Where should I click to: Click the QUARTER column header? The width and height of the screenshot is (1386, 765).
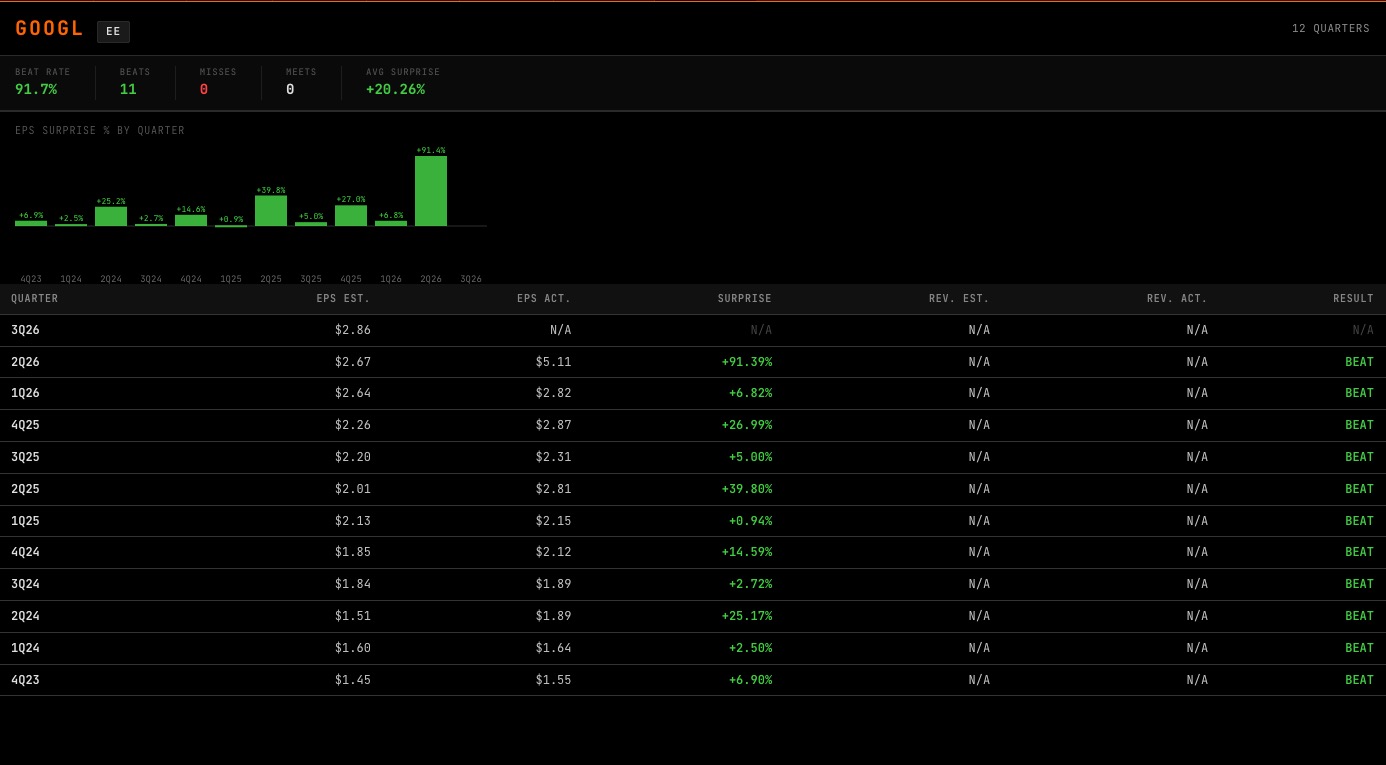[35, 299]
